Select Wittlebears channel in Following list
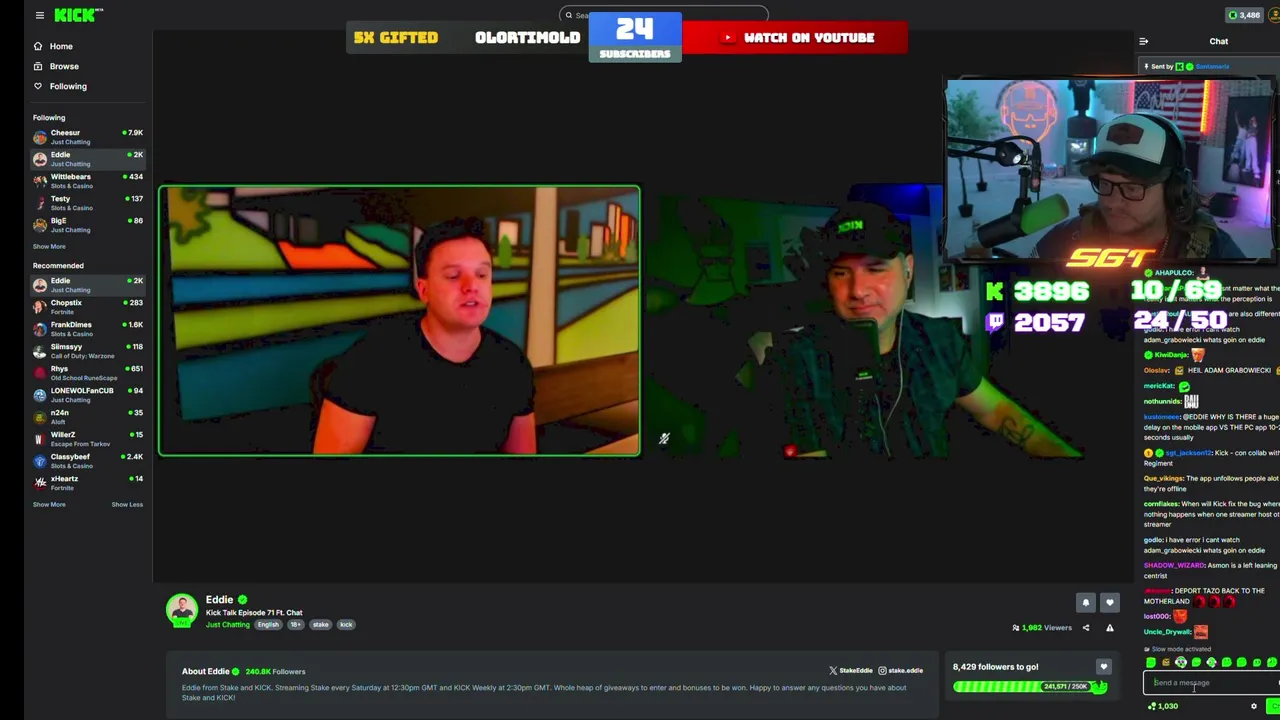 click(x=87, y=181)
